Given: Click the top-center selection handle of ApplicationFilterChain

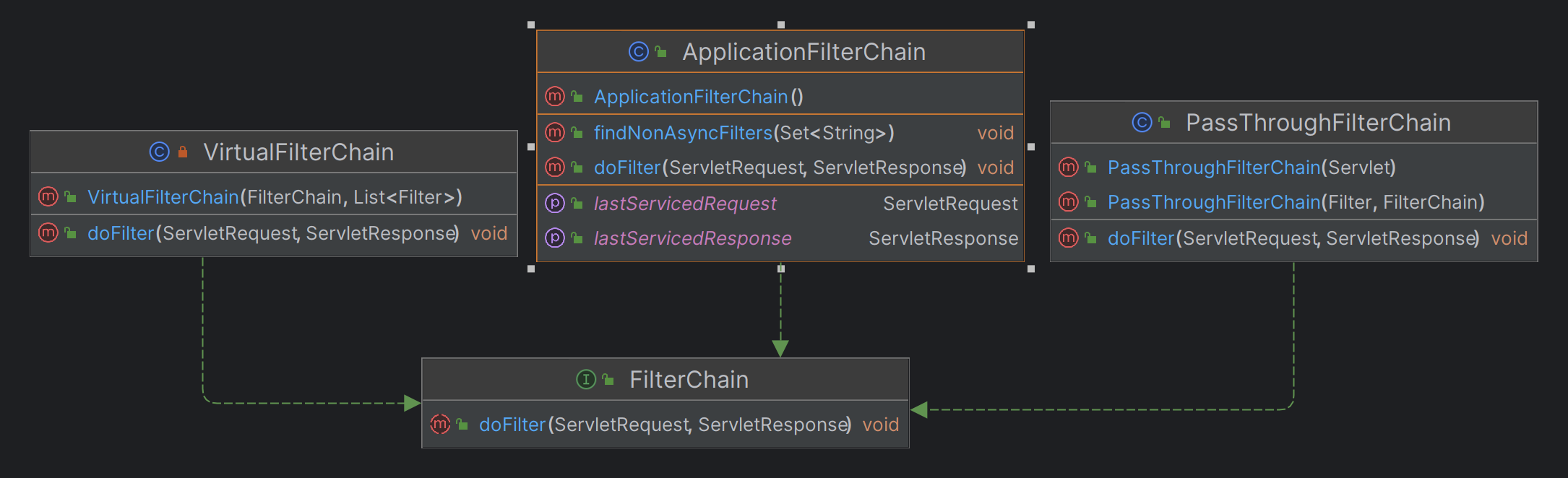Looking at the screenshot, I should click(780, 25).
